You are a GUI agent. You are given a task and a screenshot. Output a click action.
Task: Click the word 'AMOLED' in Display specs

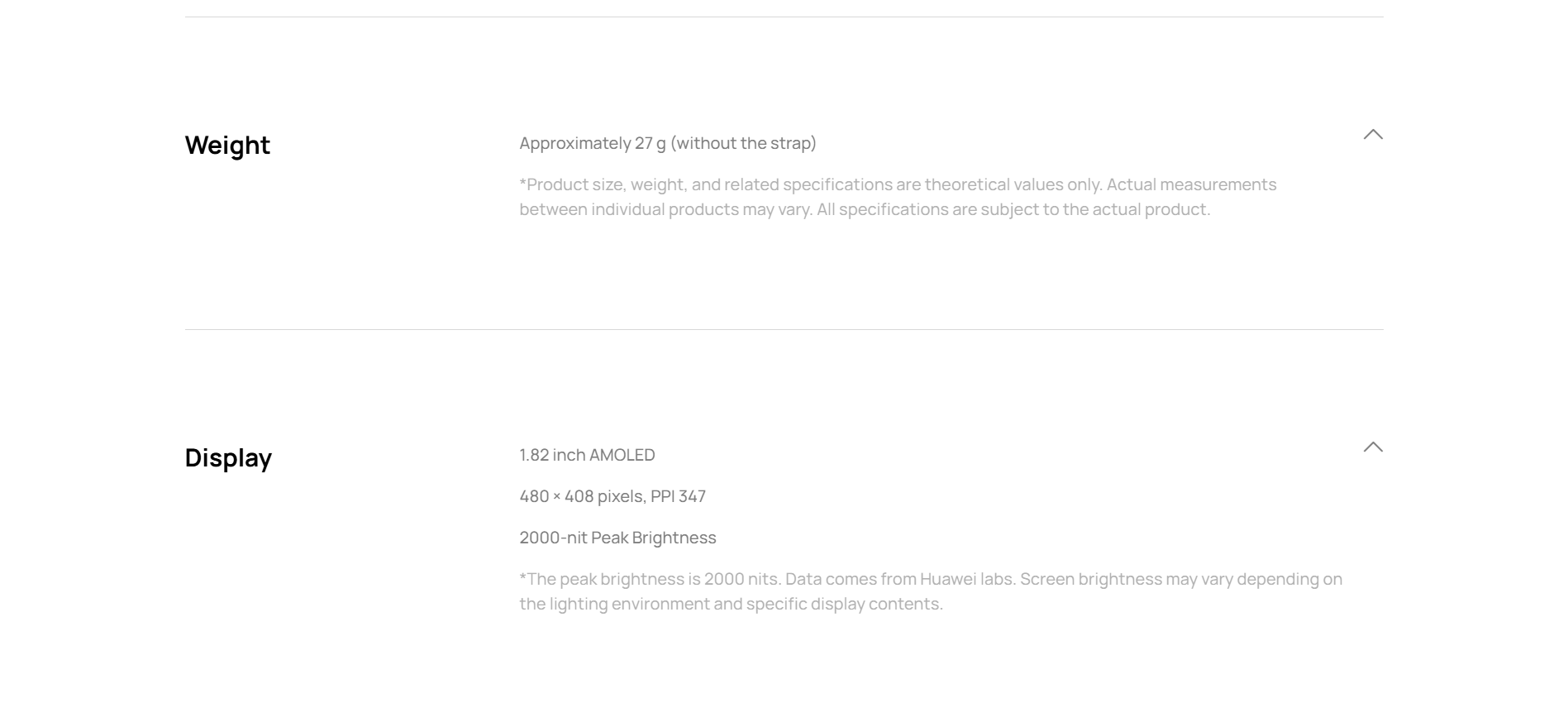(622, 455)
